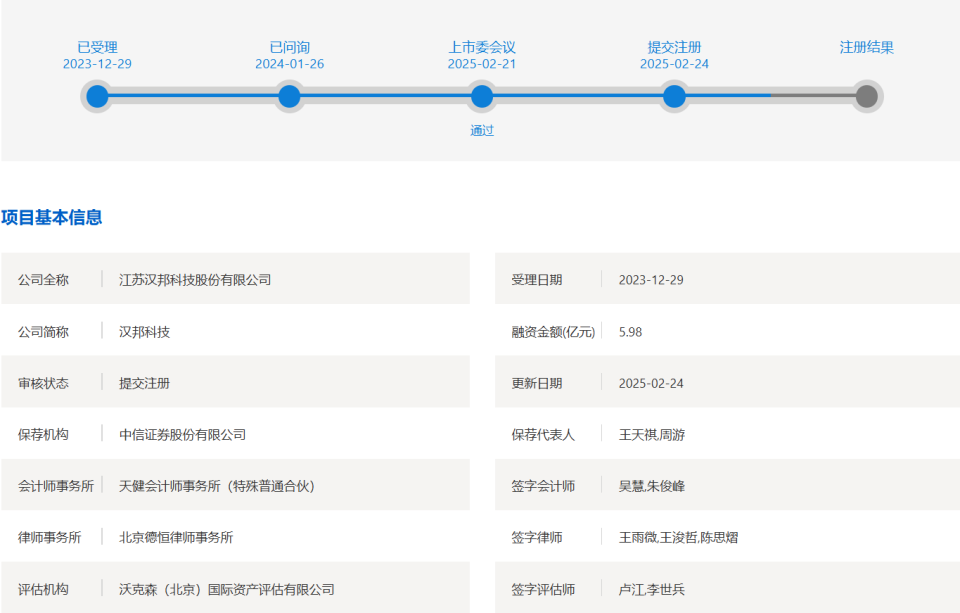Click the 已受理 timeline circle marker
The image size is (960, 613).
97,96
